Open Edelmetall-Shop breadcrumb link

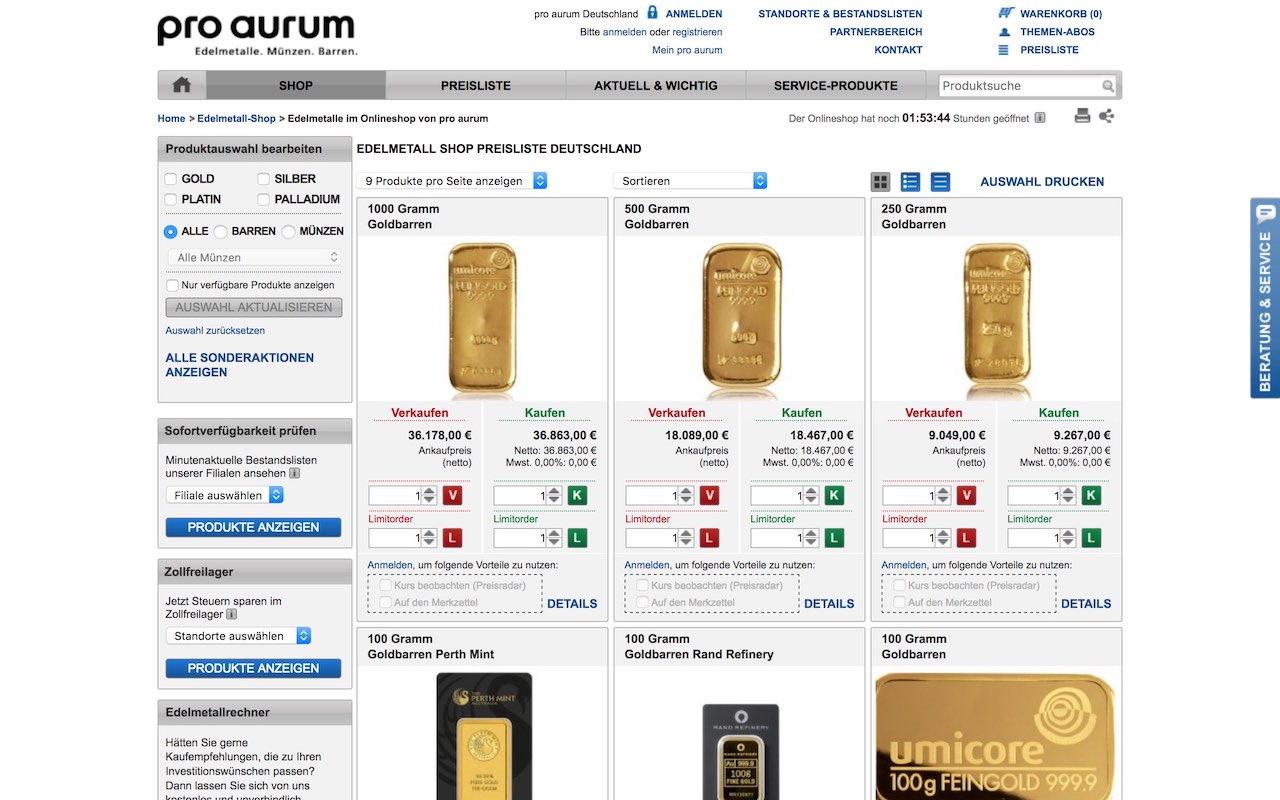(236, 118)
